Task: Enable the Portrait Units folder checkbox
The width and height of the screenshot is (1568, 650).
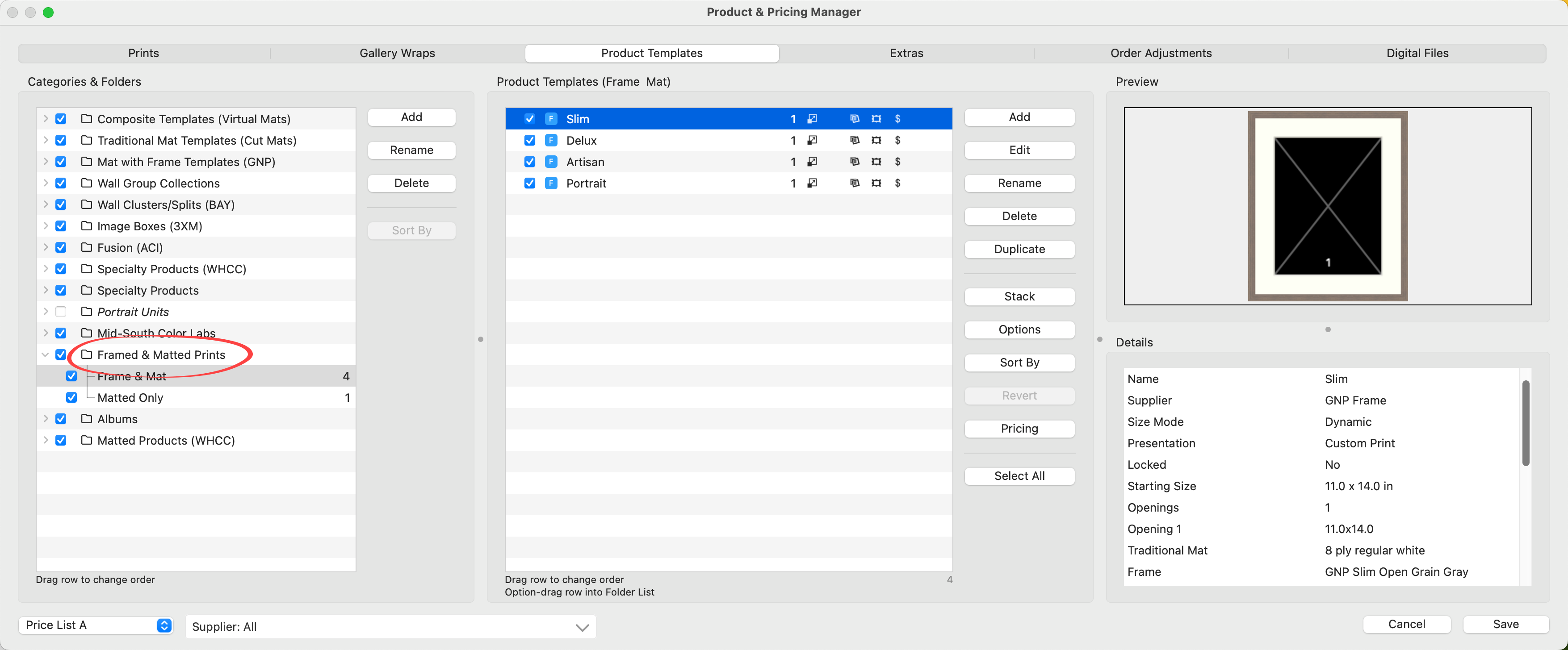Action: click(61, 312)
